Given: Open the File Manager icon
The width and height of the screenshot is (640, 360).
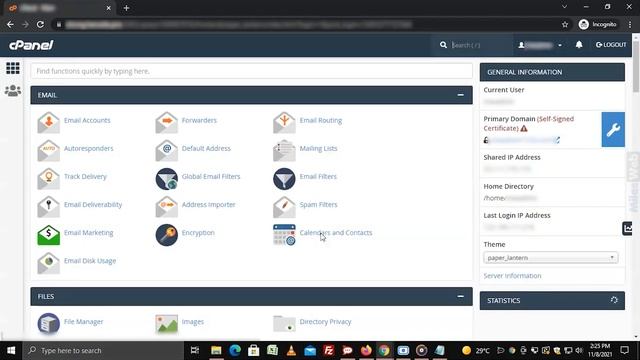Looking at the screenshot, I should click(x=49, y=324).
